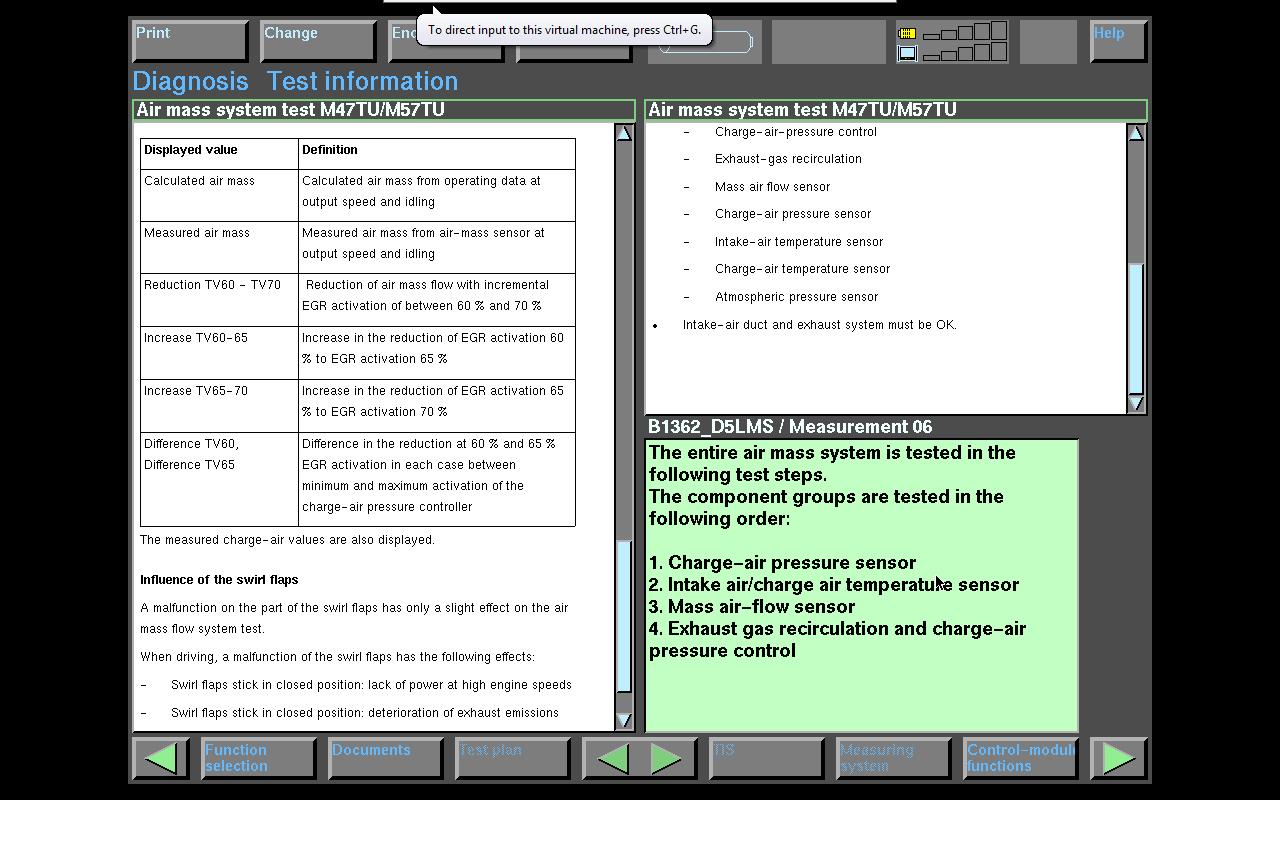The height and width of the screenshot is (856, 1284).
Task: Open the Help button
Action: click(1119, 42)
